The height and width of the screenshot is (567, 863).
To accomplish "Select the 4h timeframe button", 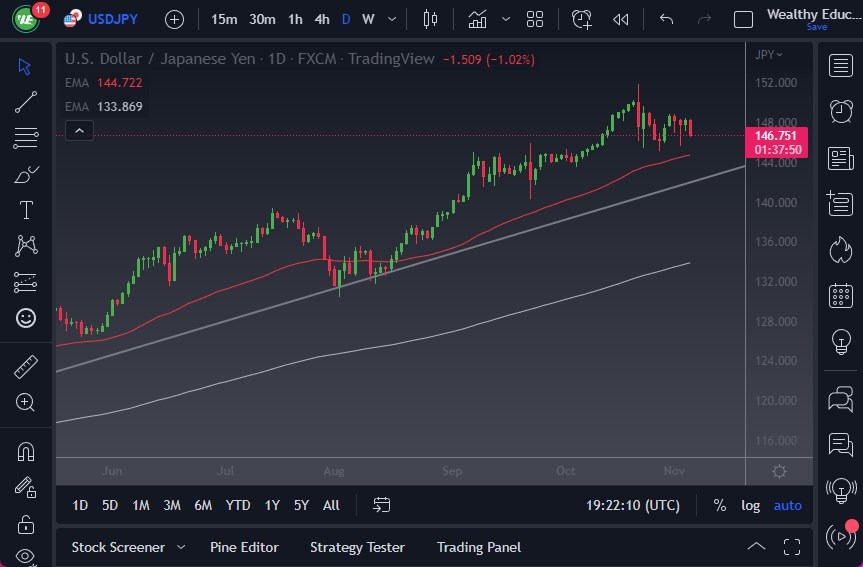I will pos(322,19).
